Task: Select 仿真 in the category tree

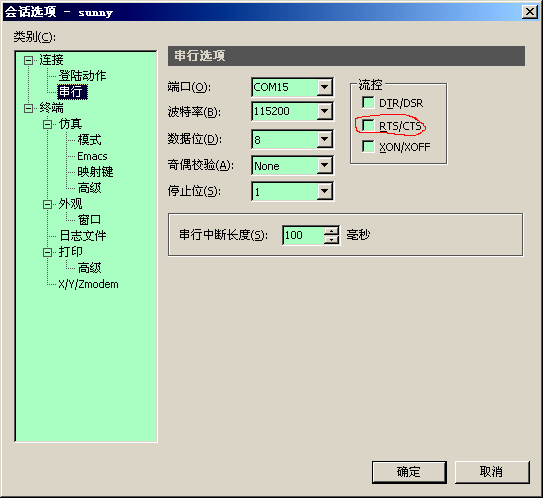Action: (x=70, y=124)
